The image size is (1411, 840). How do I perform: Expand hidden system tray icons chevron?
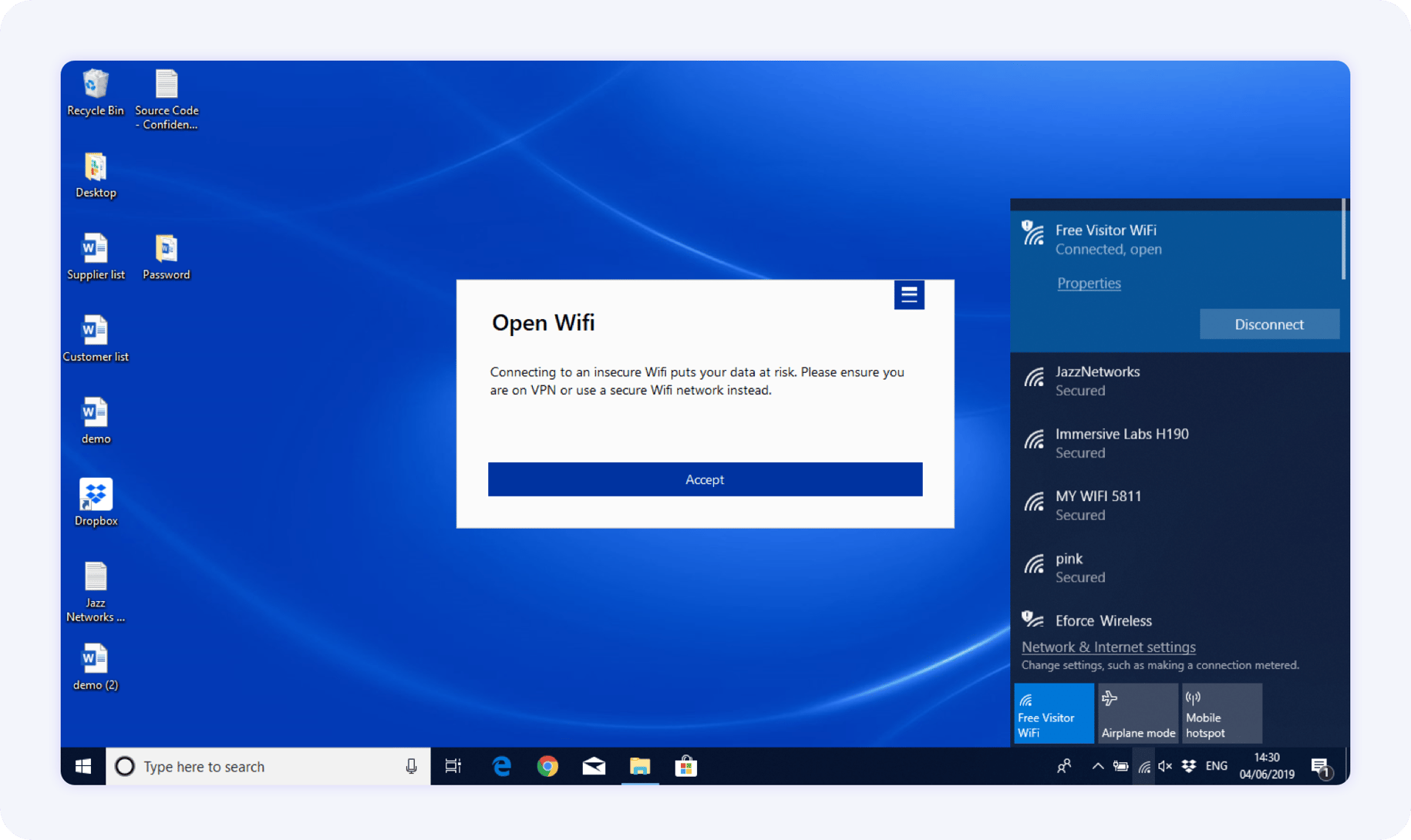coord(1097,767)
